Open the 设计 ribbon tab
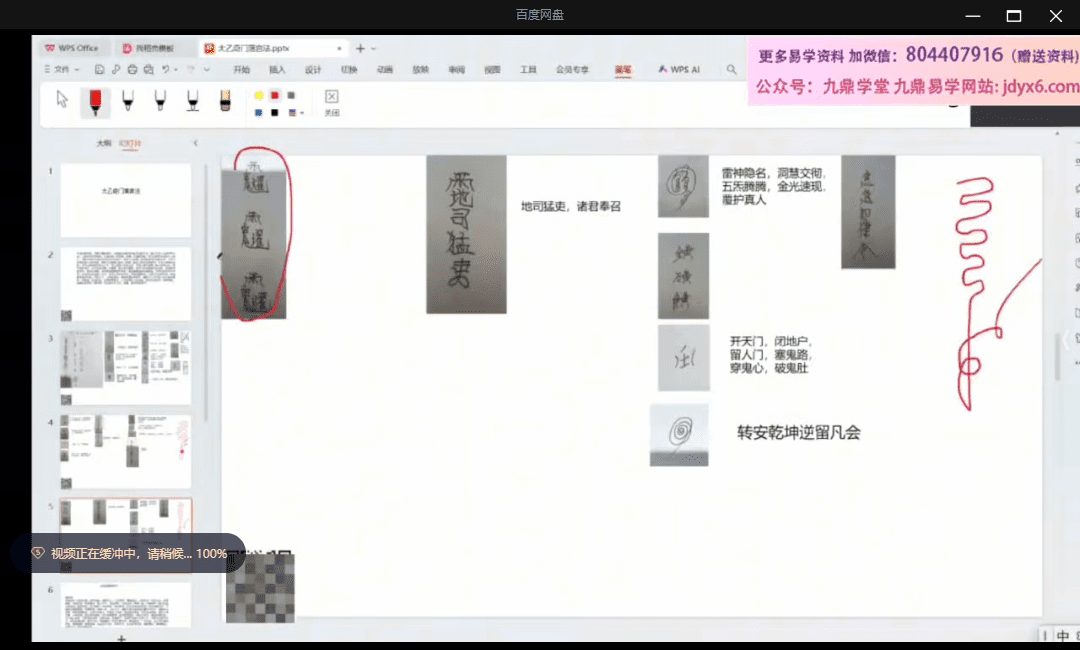 pos(313,70)
